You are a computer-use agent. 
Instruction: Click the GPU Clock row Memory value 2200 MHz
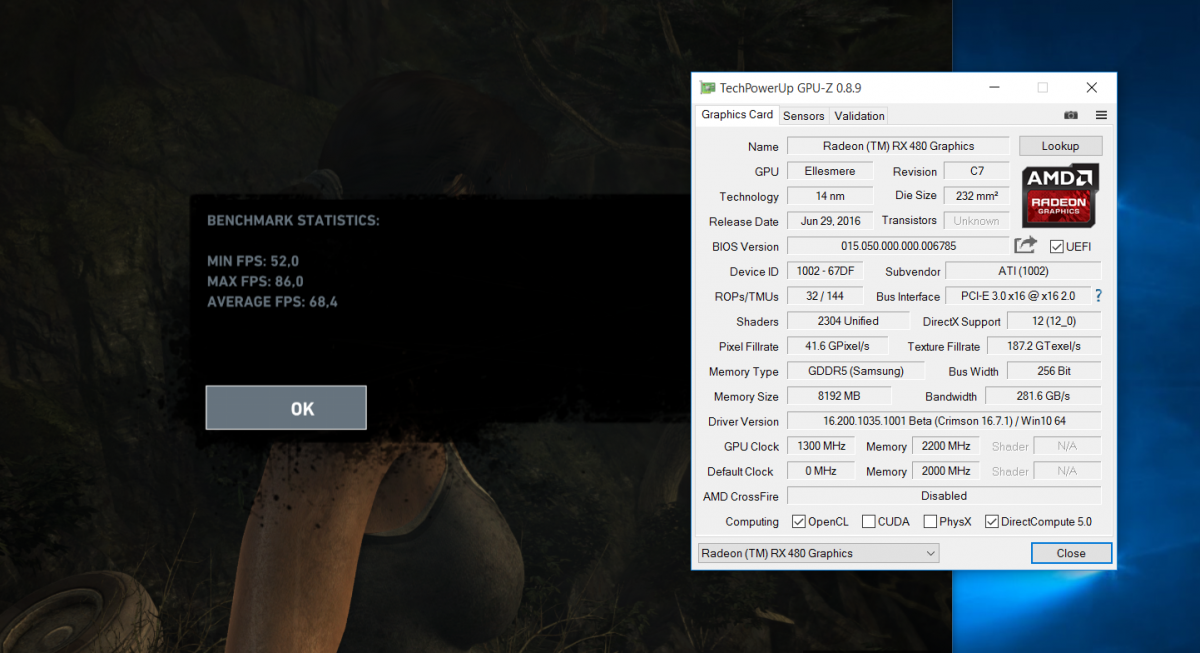coord(946,446)
